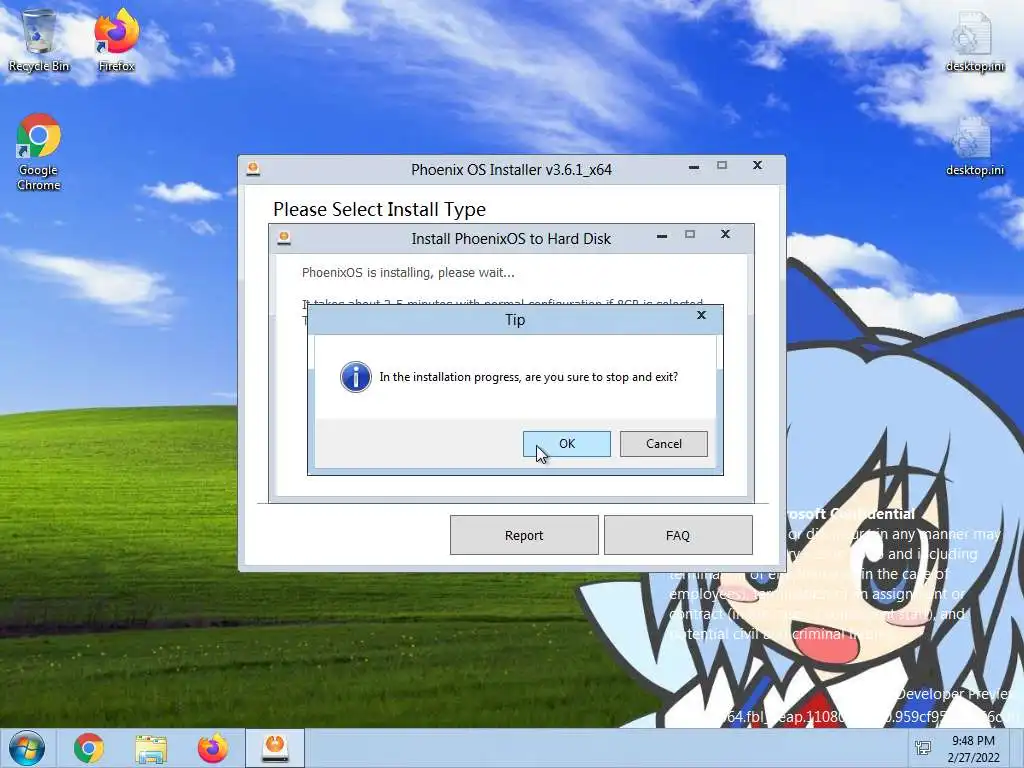Select the Firefox desktop shortcut

116,40
